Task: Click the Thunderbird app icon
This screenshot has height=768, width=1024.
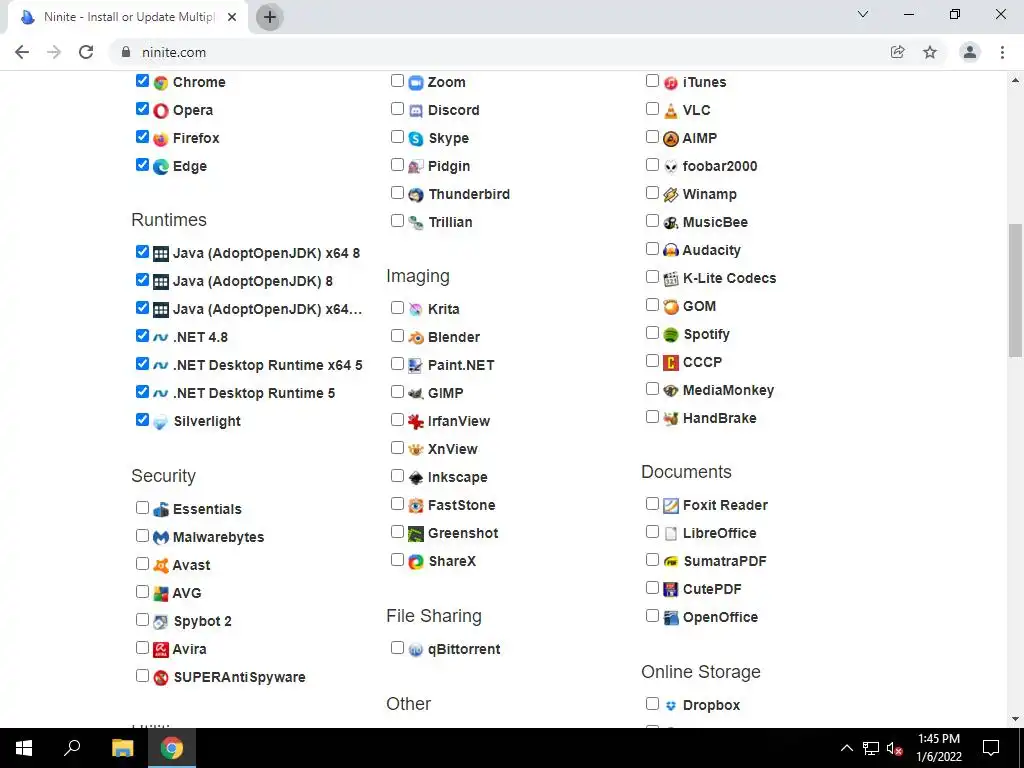Action: tap(416, 195)
